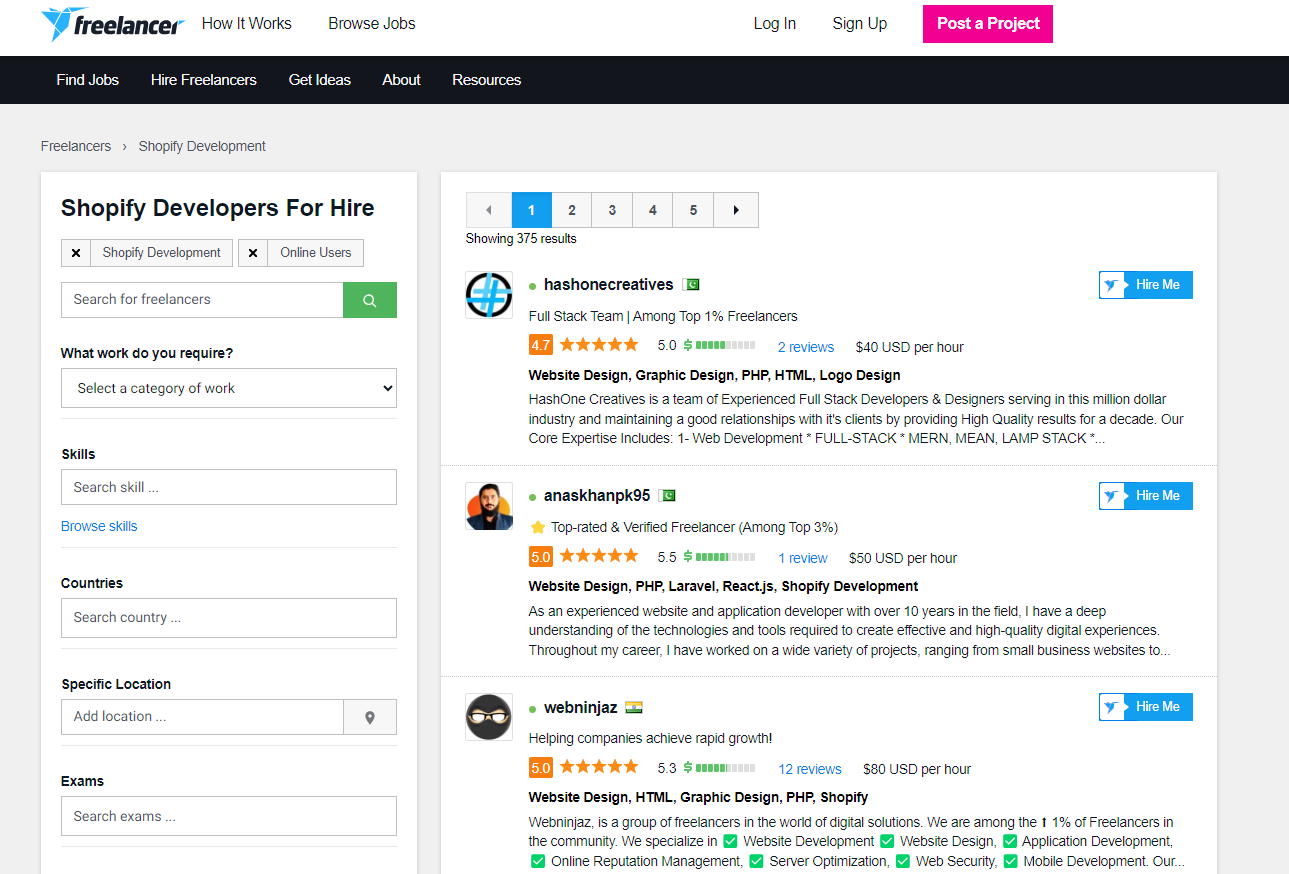Click the location pin icon button
Screen dimensions: 1289x874
pyautogui.click(x=369, y=717)
